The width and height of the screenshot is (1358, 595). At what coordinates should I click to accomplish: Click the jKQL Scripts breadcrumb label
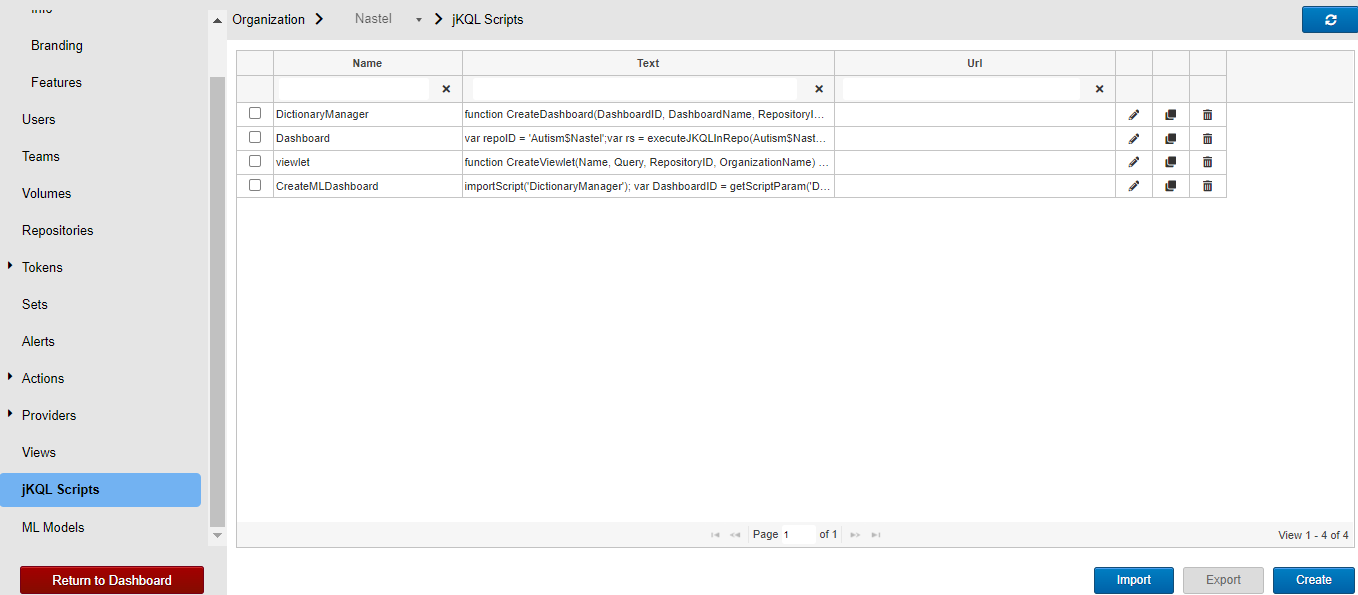(487, 19)
